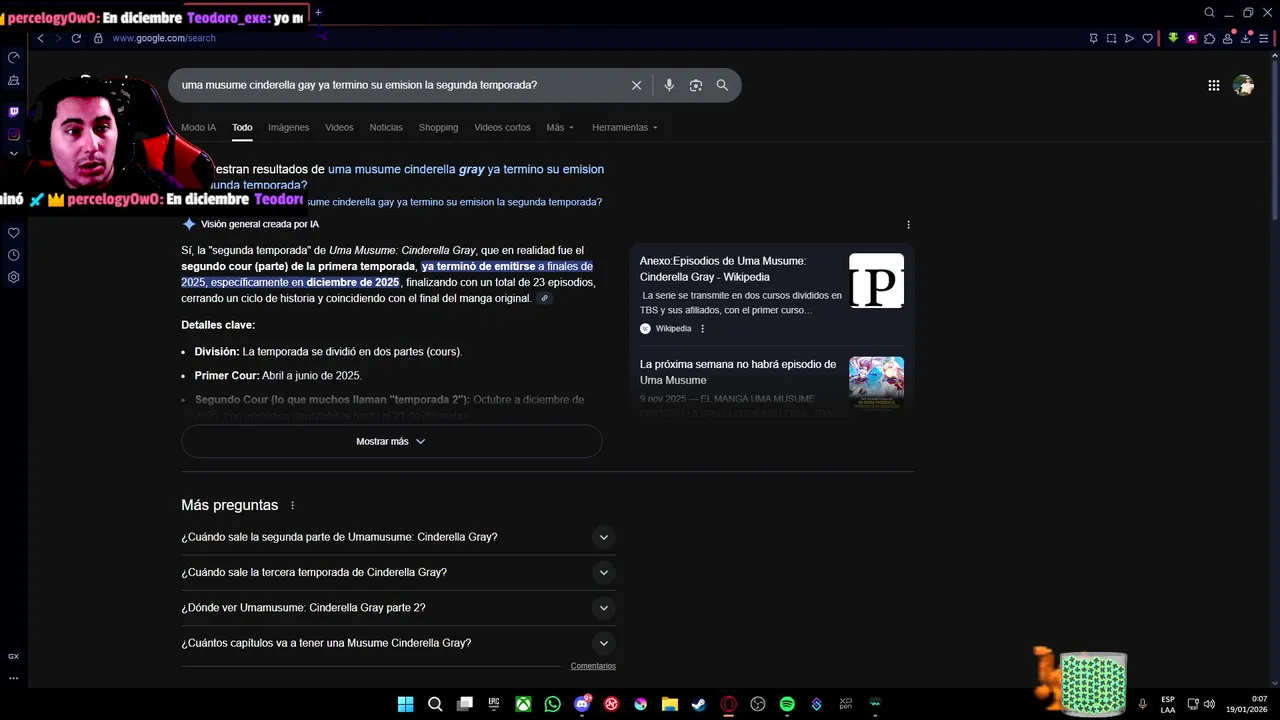
Task: Open Google apps grid
Action: (1213, 85)
